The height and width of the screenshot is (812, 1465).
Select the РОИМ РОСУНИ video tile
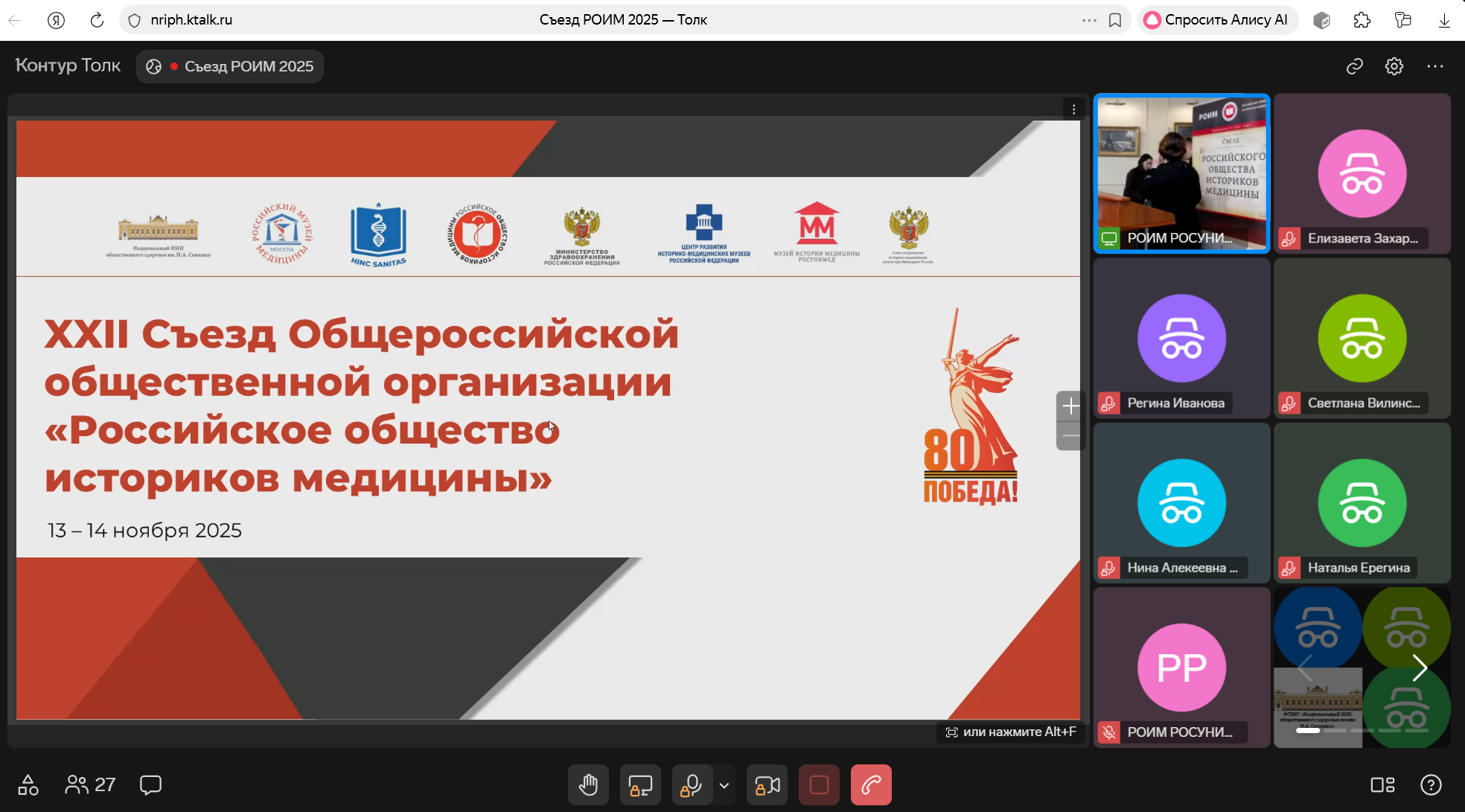pyautogui.click(x=1181, y=173)
